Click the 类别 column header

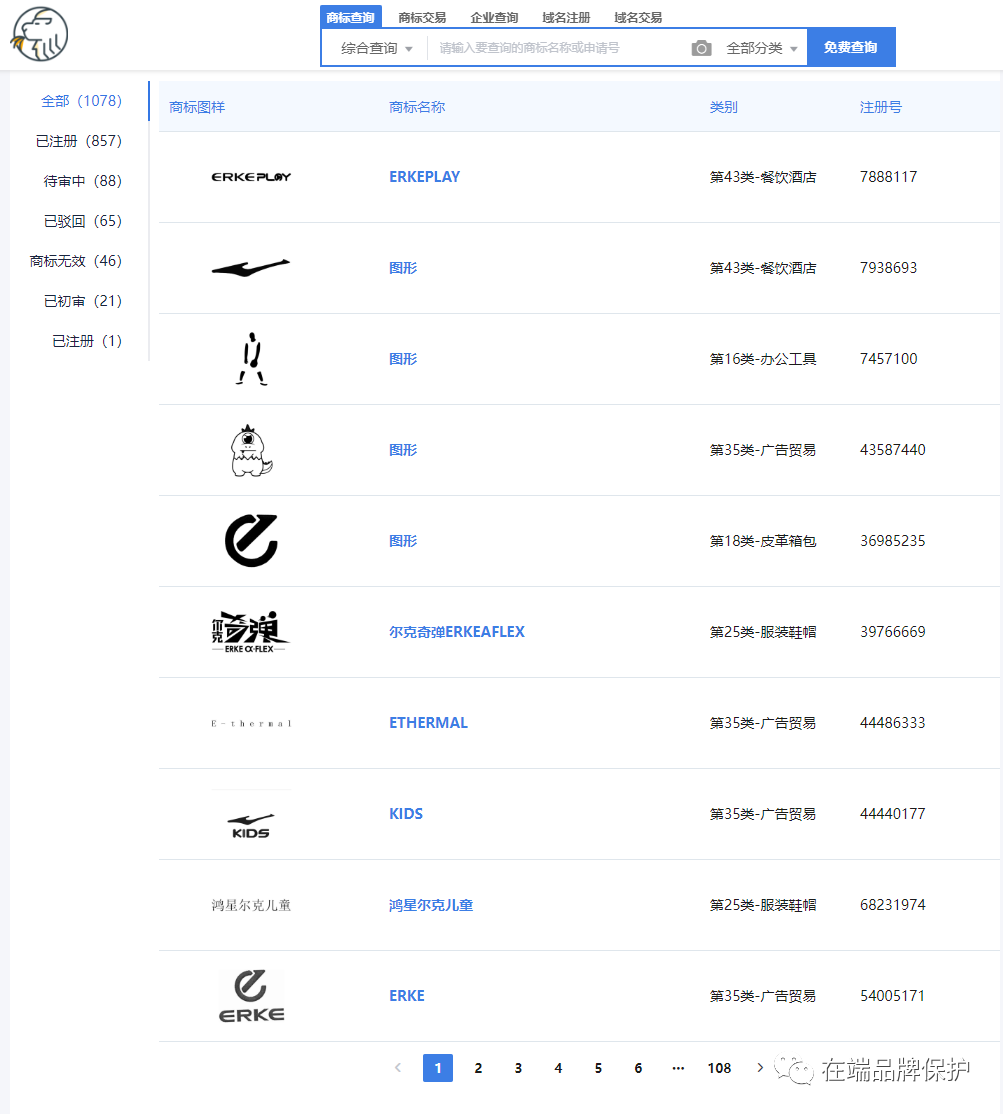(x=723, y=107)
